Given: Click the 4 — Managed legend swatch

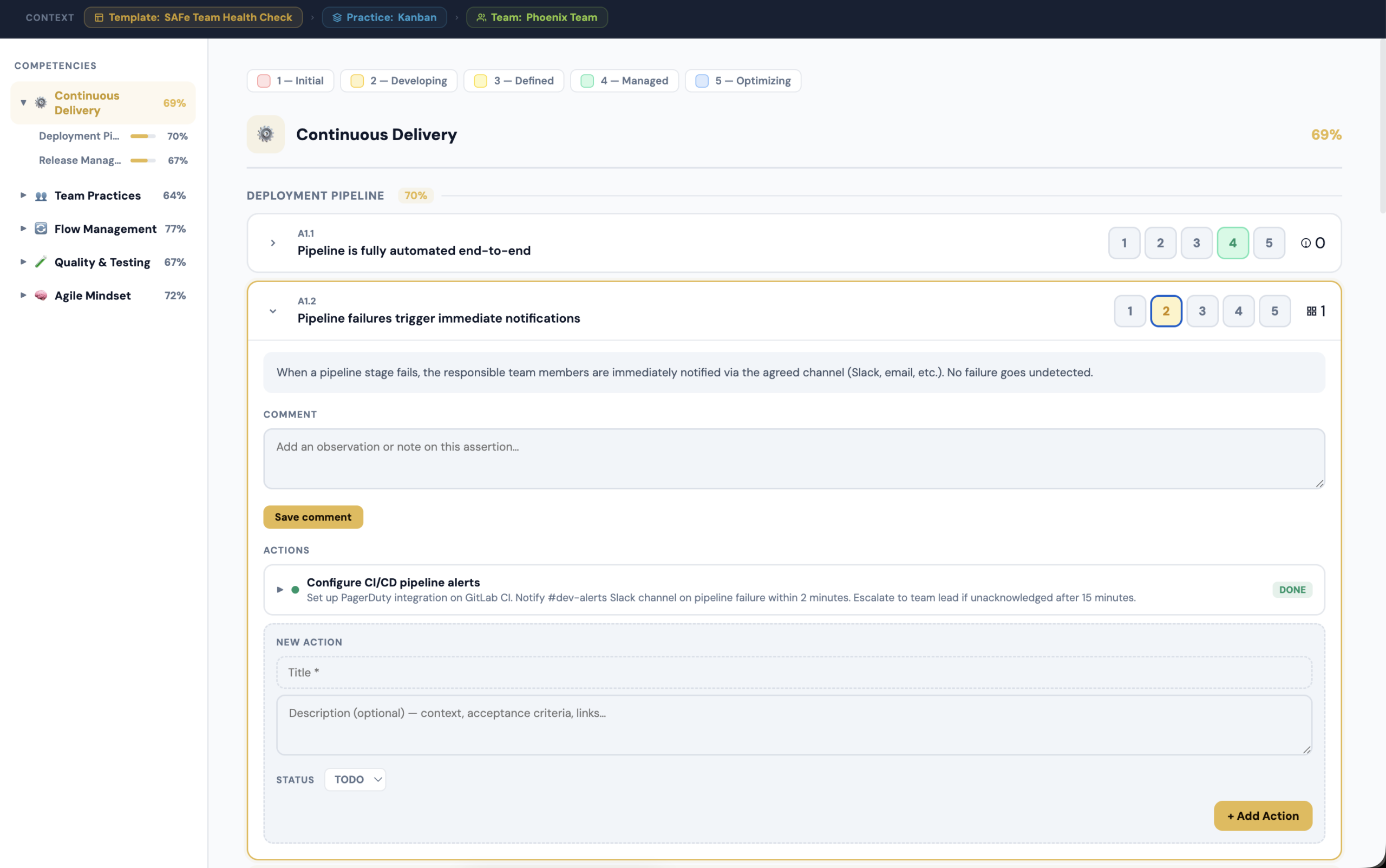Looking at the screenshot, I should pos(587,81).
